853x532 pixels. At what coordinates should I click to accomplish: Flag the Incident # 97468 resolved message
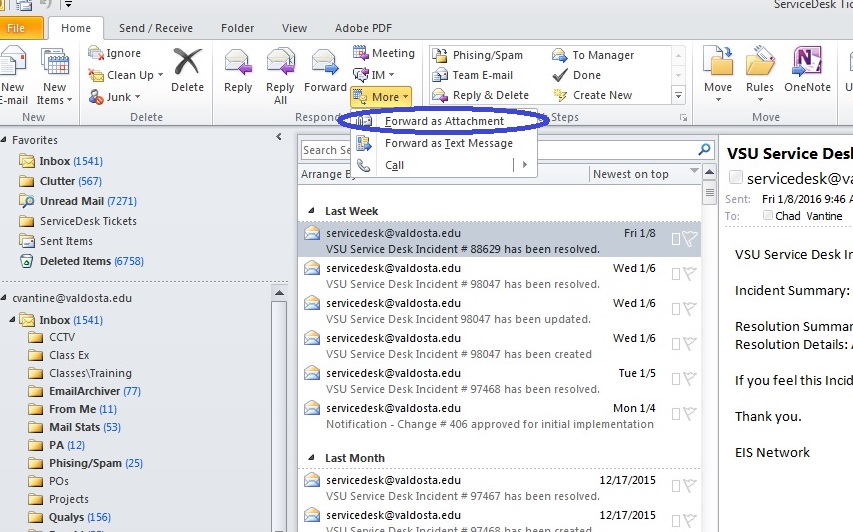click(690, 379)
